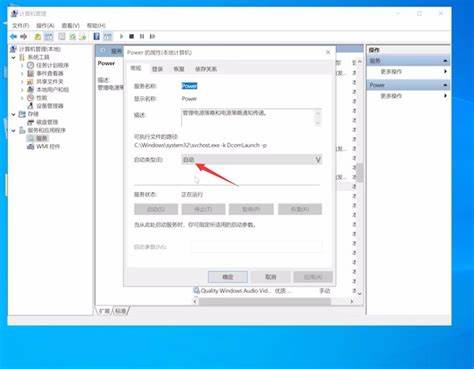Click the Pause Service toolbar icon
Viewport: 474px width, 369px height.
click(142, 36)
